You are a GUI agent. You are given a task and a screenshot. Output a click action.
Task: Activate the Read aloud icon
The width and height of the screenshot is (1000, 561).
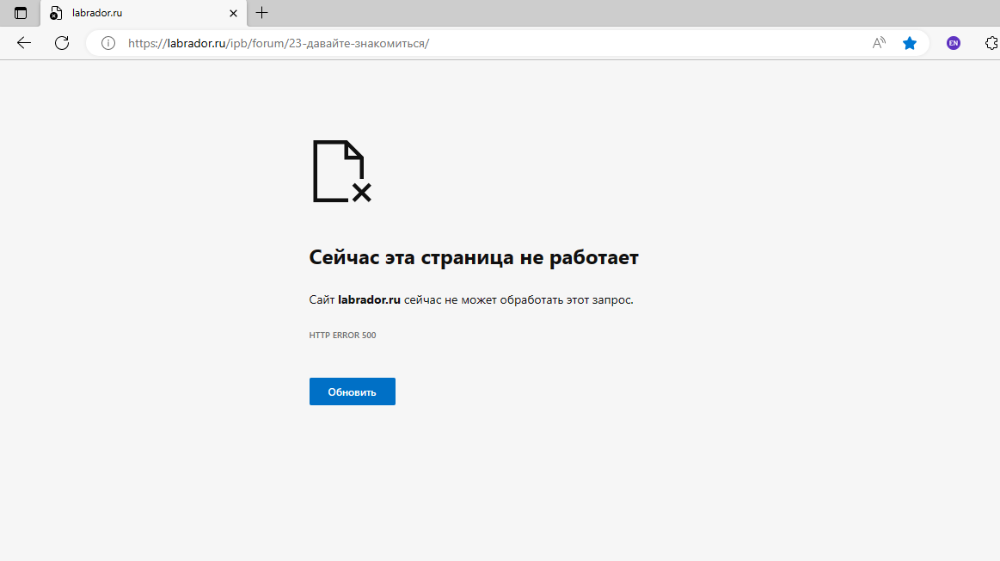click(x=879, y=43)
